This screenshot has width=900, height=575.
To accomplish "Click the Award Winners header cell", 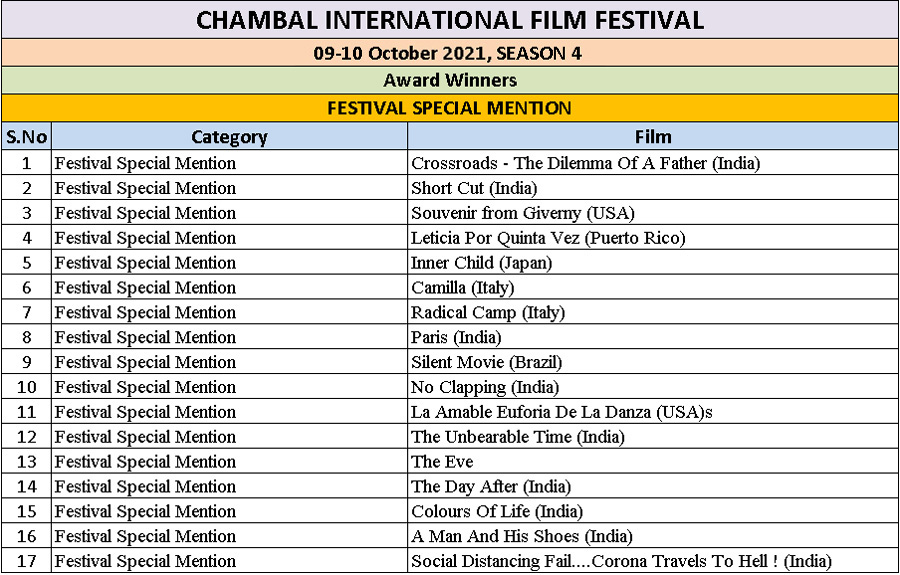I will [450, 80].
